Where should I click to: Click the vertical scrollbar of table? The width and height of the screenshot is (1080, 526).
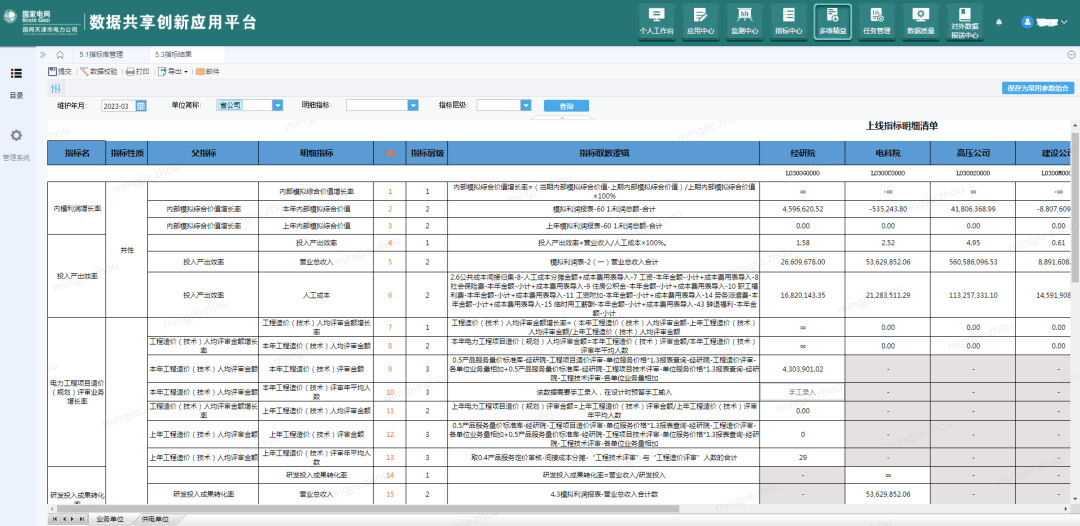tap(1075, 207)
